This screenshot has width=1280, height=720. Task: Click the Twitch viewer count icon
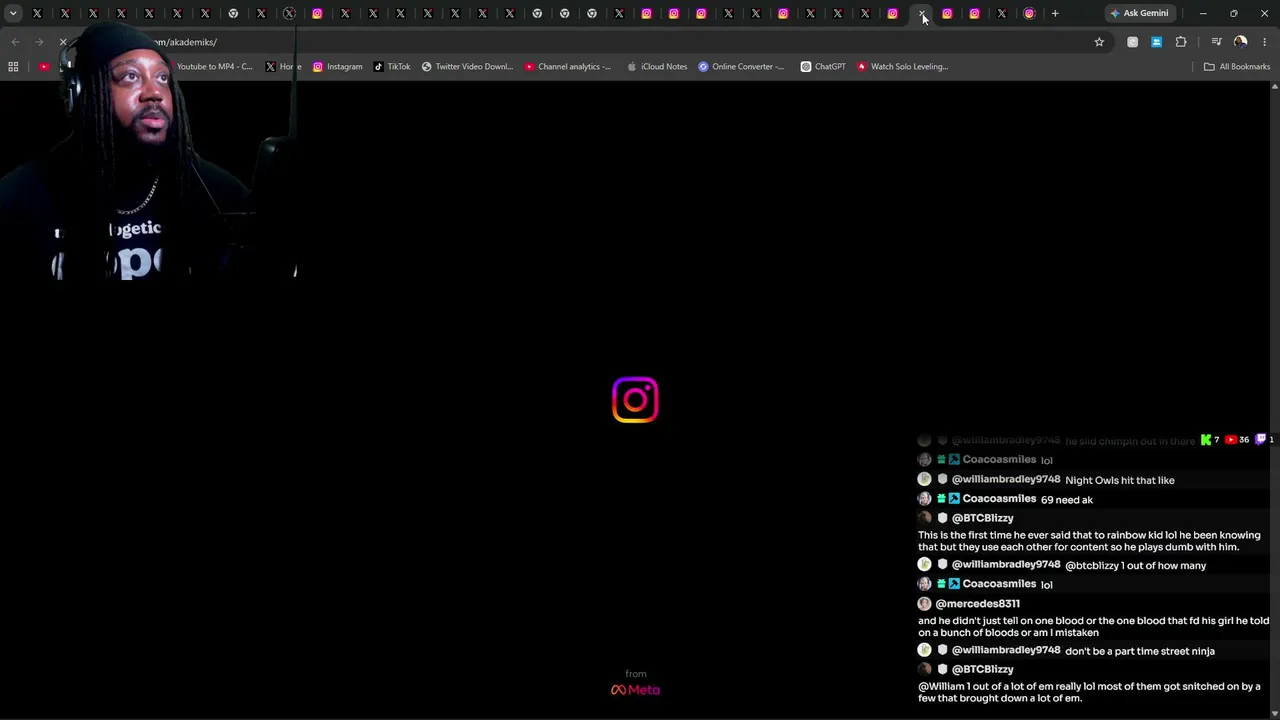[x=1261, y=440]
